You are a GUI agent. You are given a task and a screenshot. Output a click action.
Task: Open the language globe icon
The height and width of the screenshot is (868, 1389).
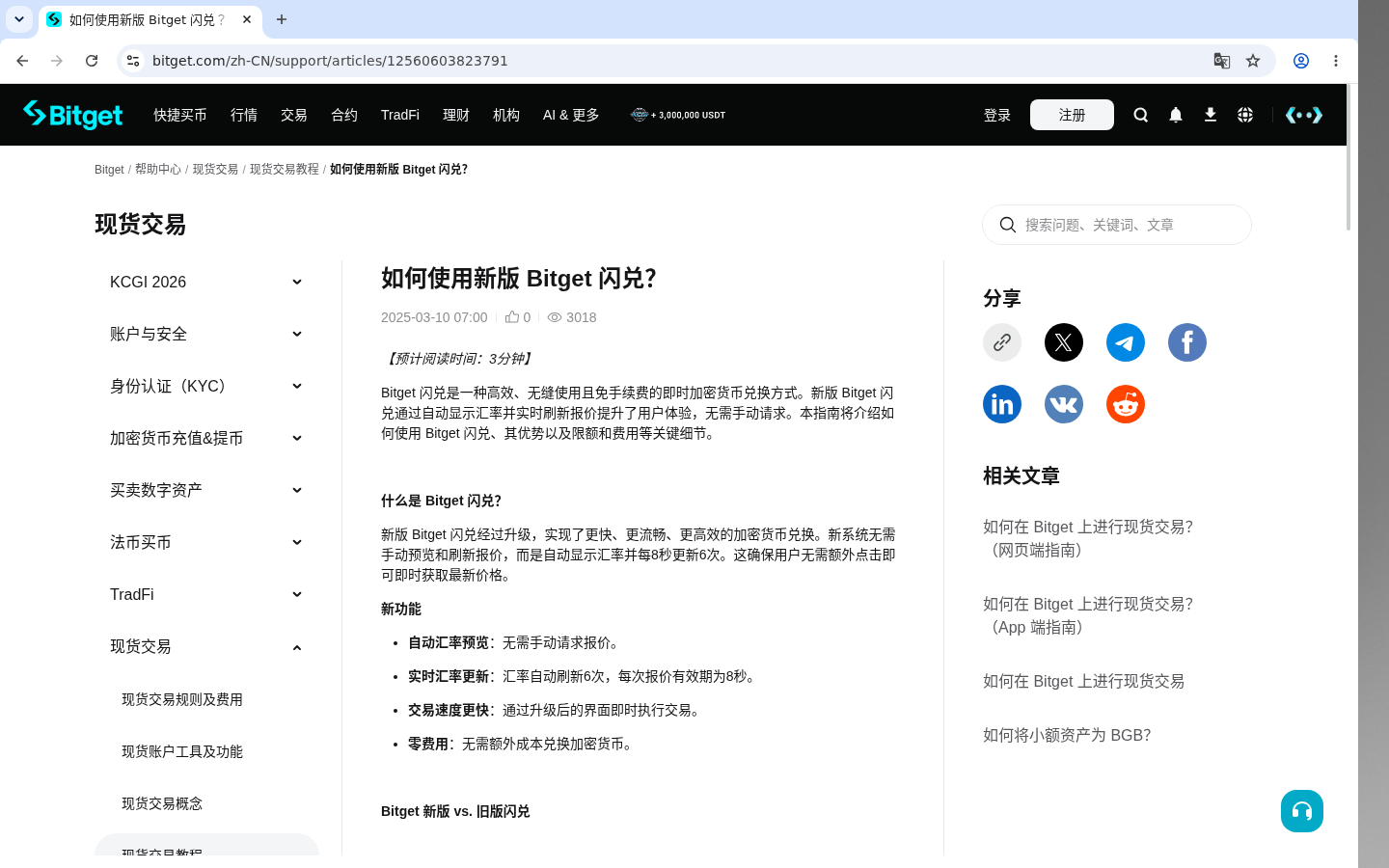[x=1245, y=115]
